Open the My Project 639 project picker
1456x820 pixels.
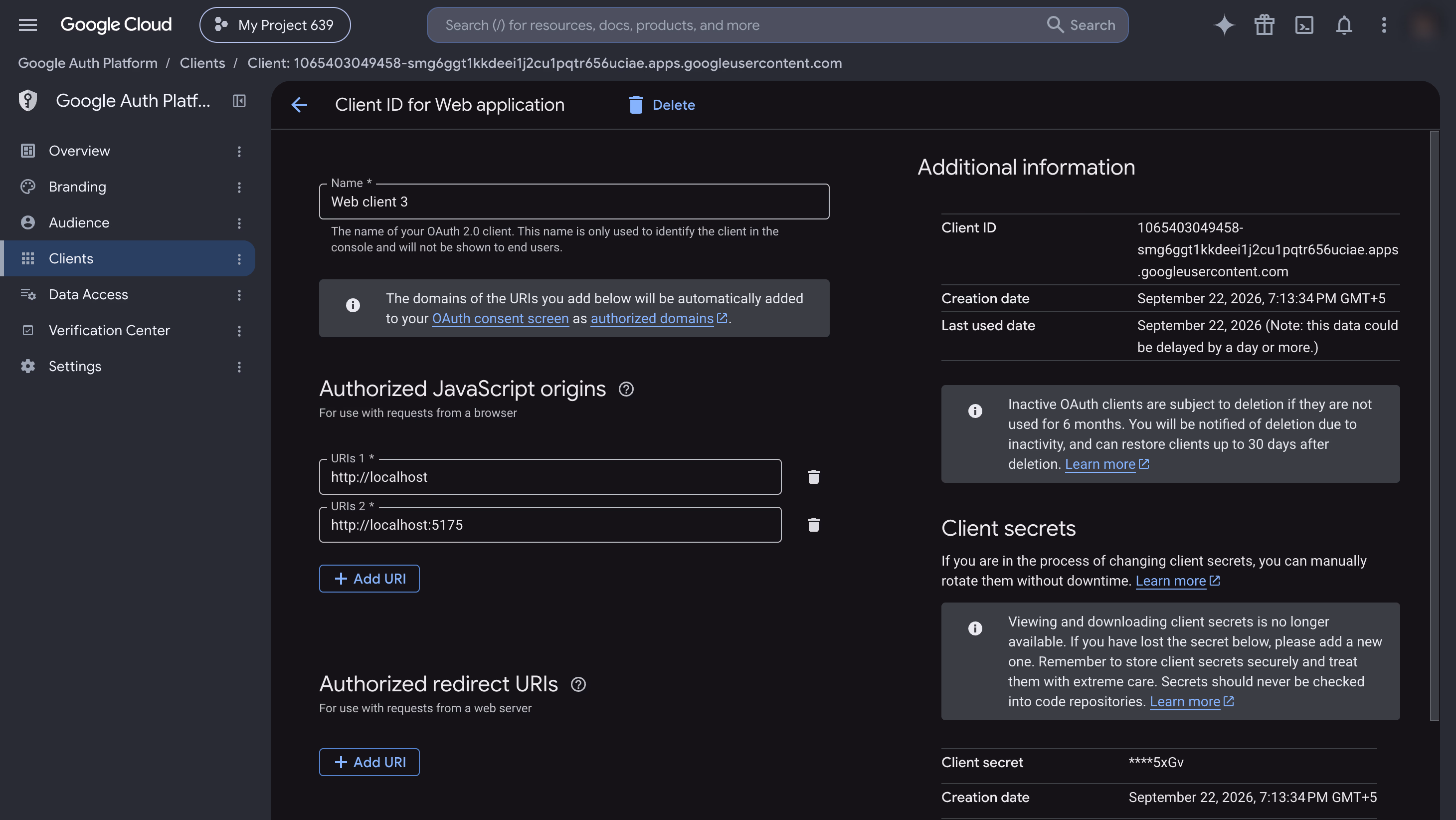pyautogui.click(x=275, y=25)
